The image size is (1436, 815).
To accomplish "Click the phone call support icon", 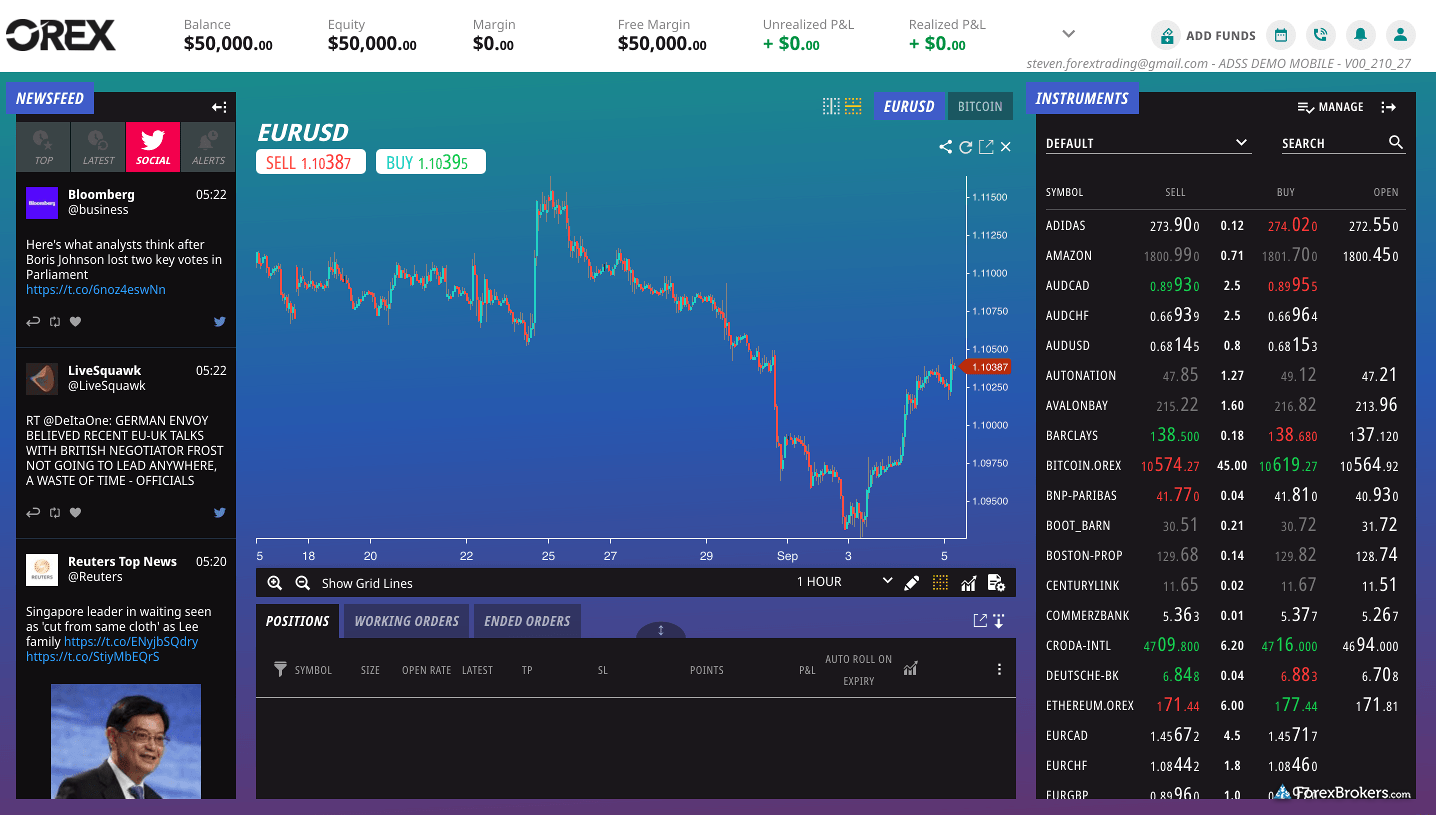I will 1321,35.
